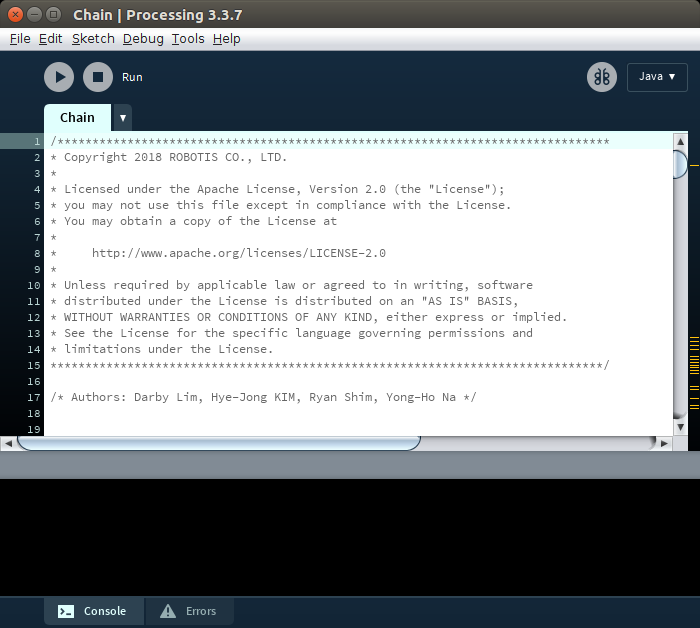Click the horizontal scrollbar left arrow
The image size is (700, 628).
click(x=8, y=443)
